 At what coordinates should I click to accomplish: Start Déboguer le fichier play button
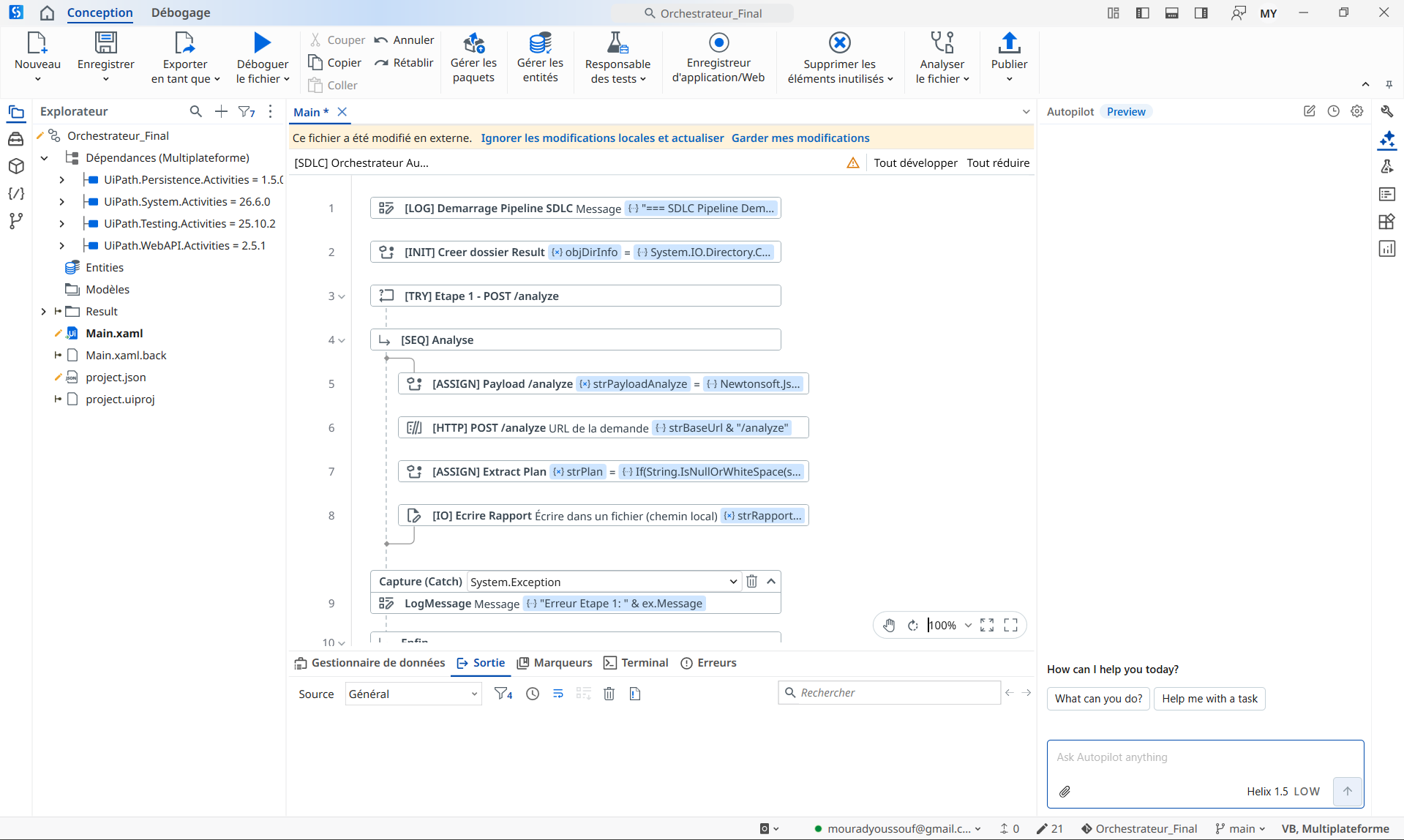[263, 43]
